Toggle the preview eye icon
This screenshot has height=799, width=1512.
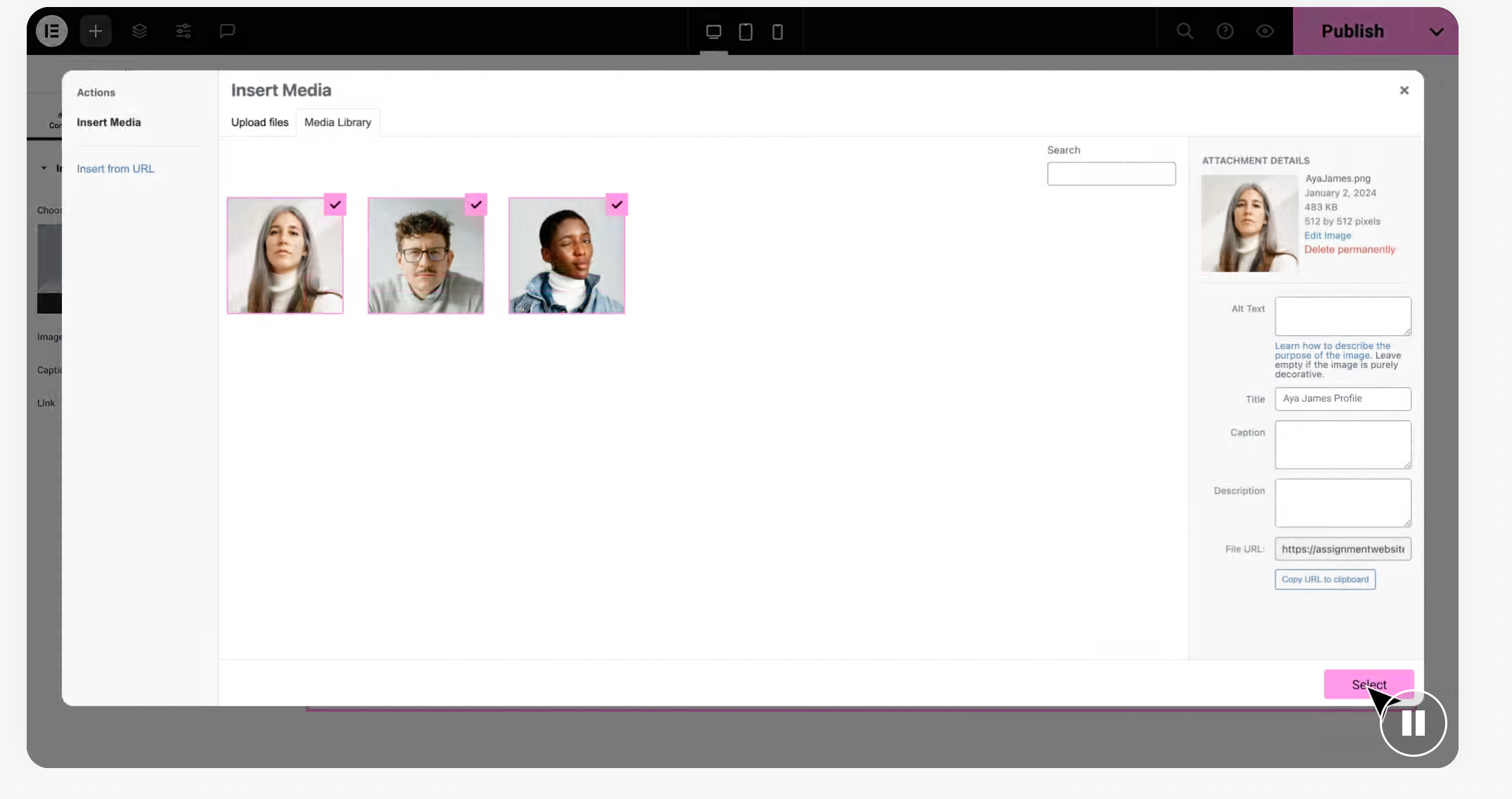[1264, 31]
